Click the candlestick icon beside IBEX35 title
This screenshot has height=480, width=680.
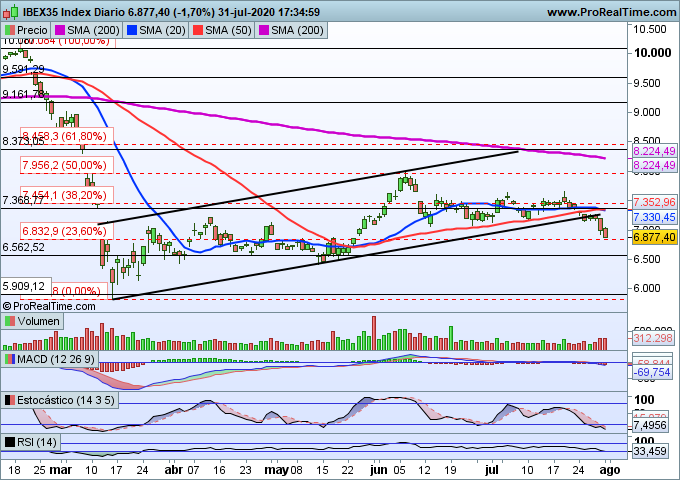click(x=9, y=11)
